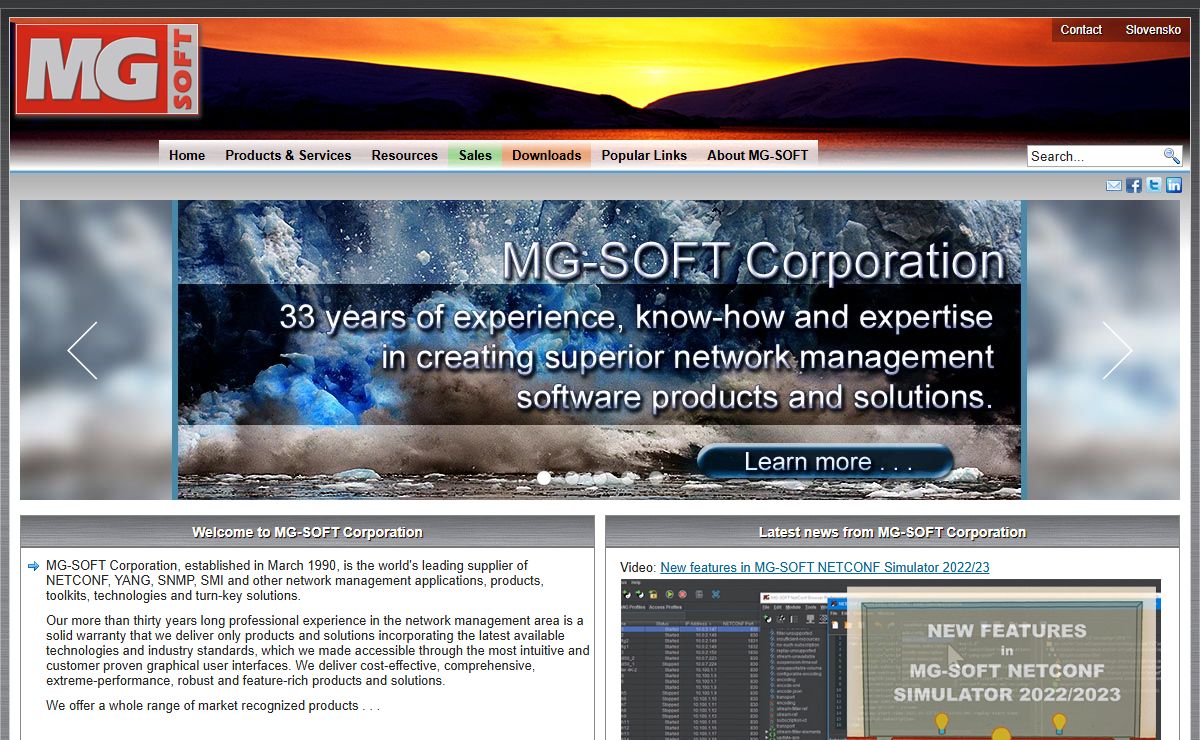Click blue arrow bullet beside welcome text
1200x740 pixels.
[x=33, y=566]
